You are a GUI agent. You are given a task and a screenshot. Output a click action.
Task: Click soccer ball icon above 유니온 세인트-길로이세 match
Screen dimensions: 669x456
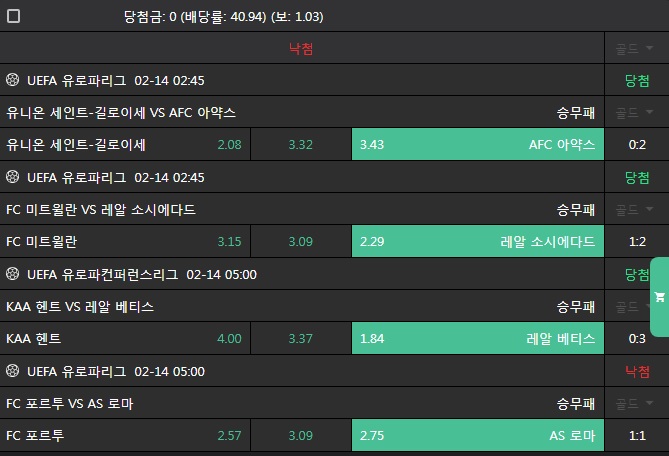[13, 80]
